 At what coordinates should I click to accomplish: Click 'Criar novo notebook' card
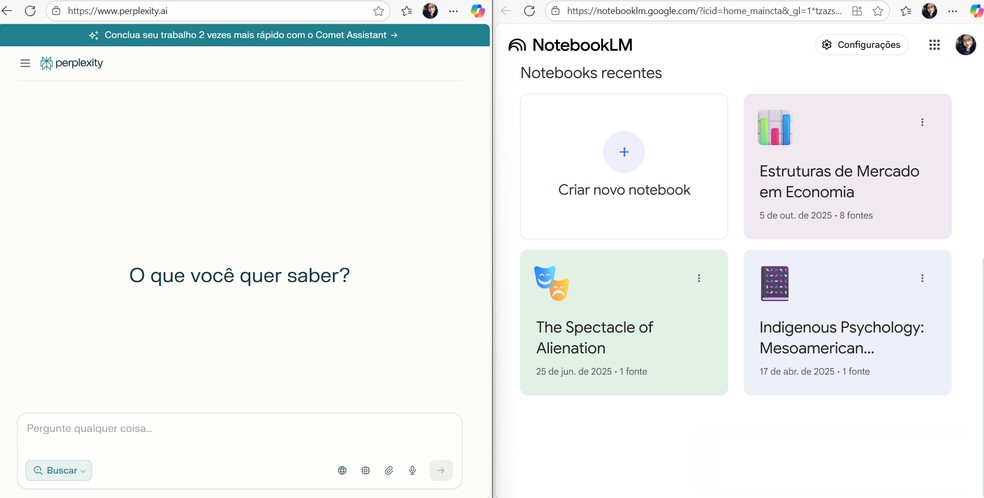pos(624,167)
